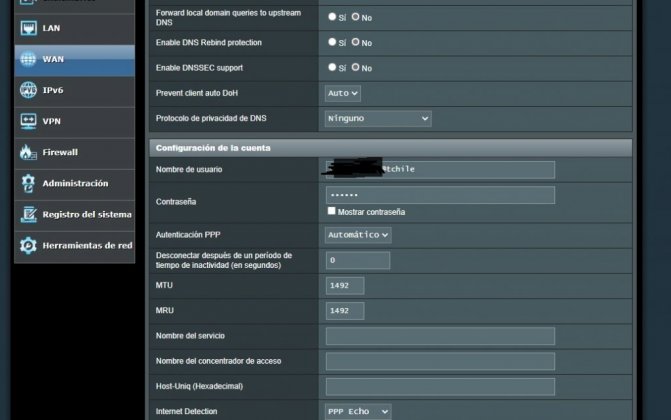Select Sí for Enable DNS Rebind protection
This screenshot has height=420, width=671.
[332, 43]
